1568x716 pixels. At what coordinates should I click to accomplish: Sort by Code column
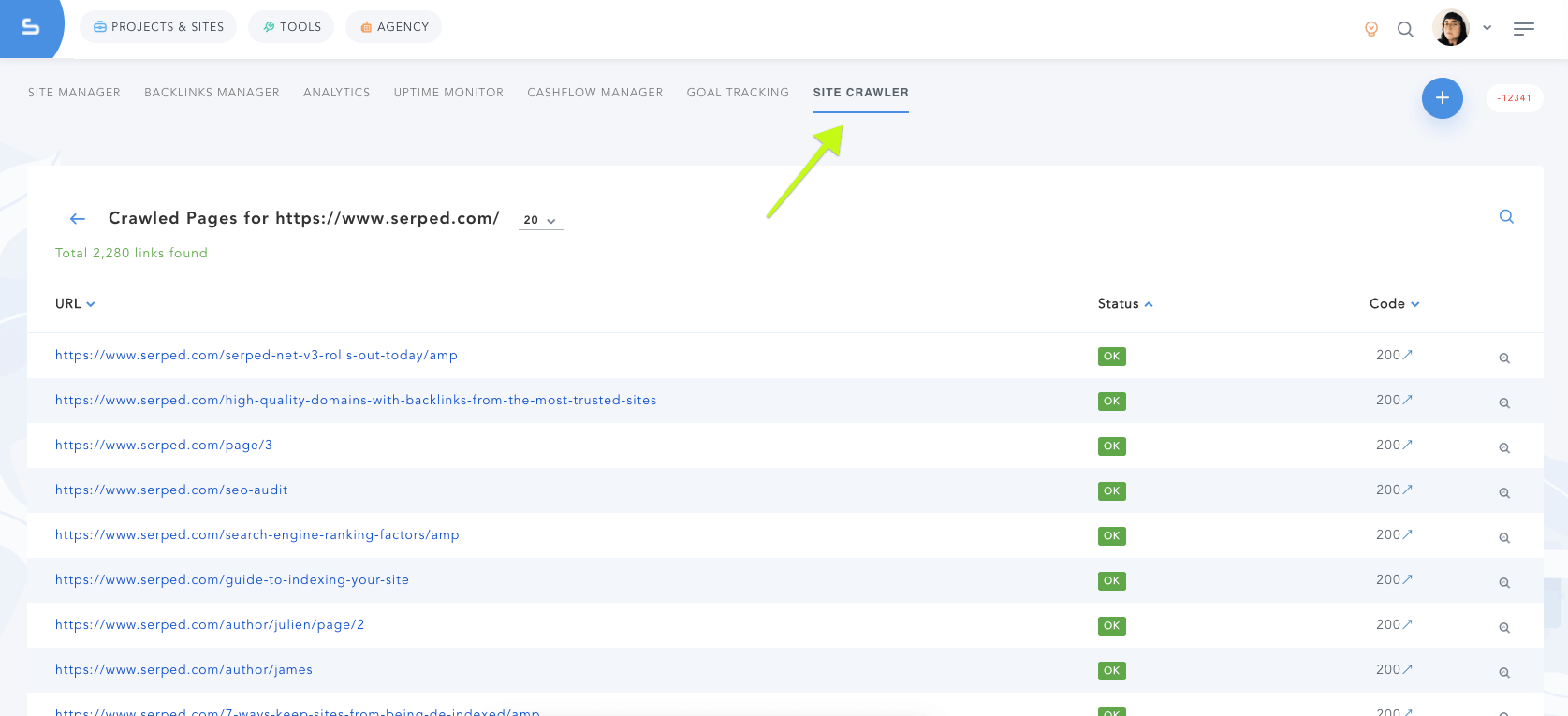point(1395,304)
